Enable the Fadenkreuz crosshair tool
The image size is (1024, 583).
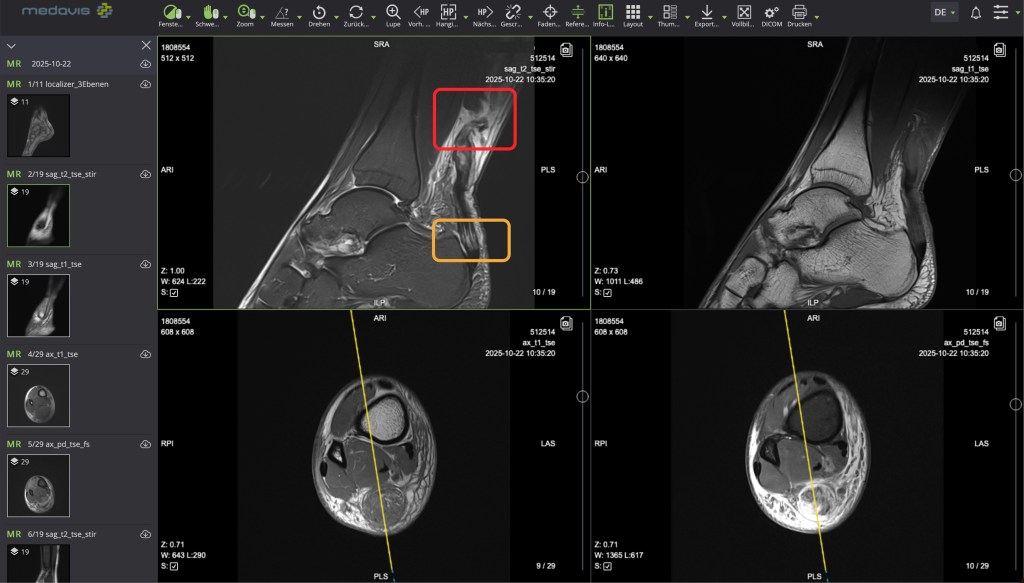[549, 13]
